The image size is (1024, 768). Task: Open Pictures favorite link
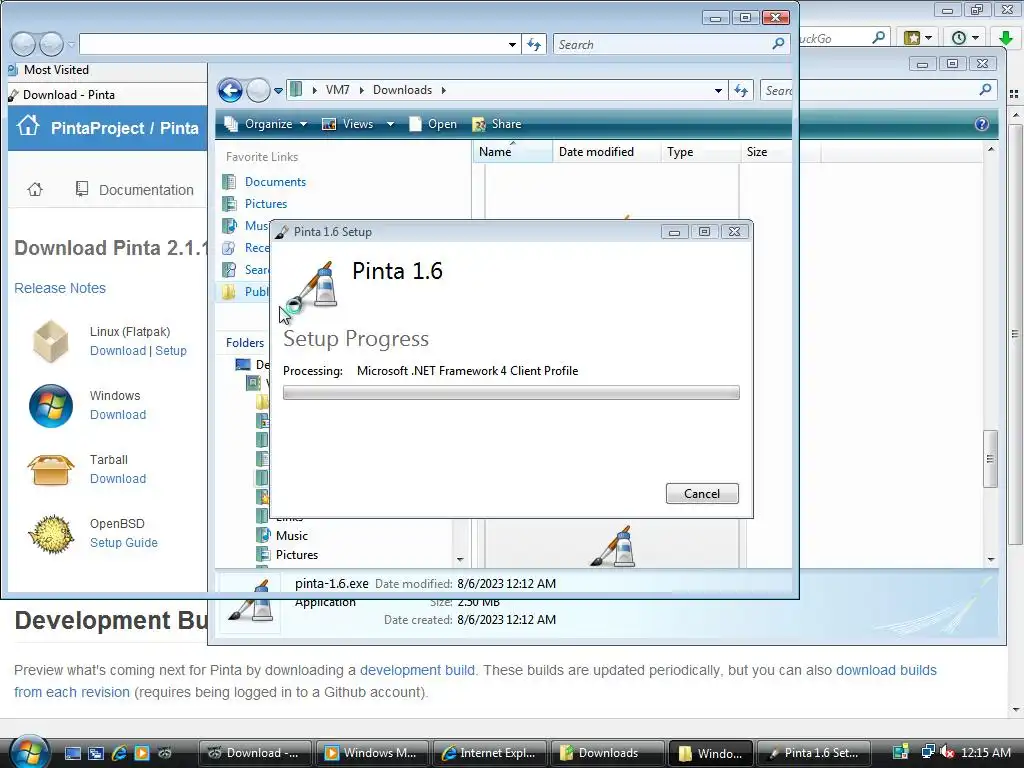click(266, 204)
